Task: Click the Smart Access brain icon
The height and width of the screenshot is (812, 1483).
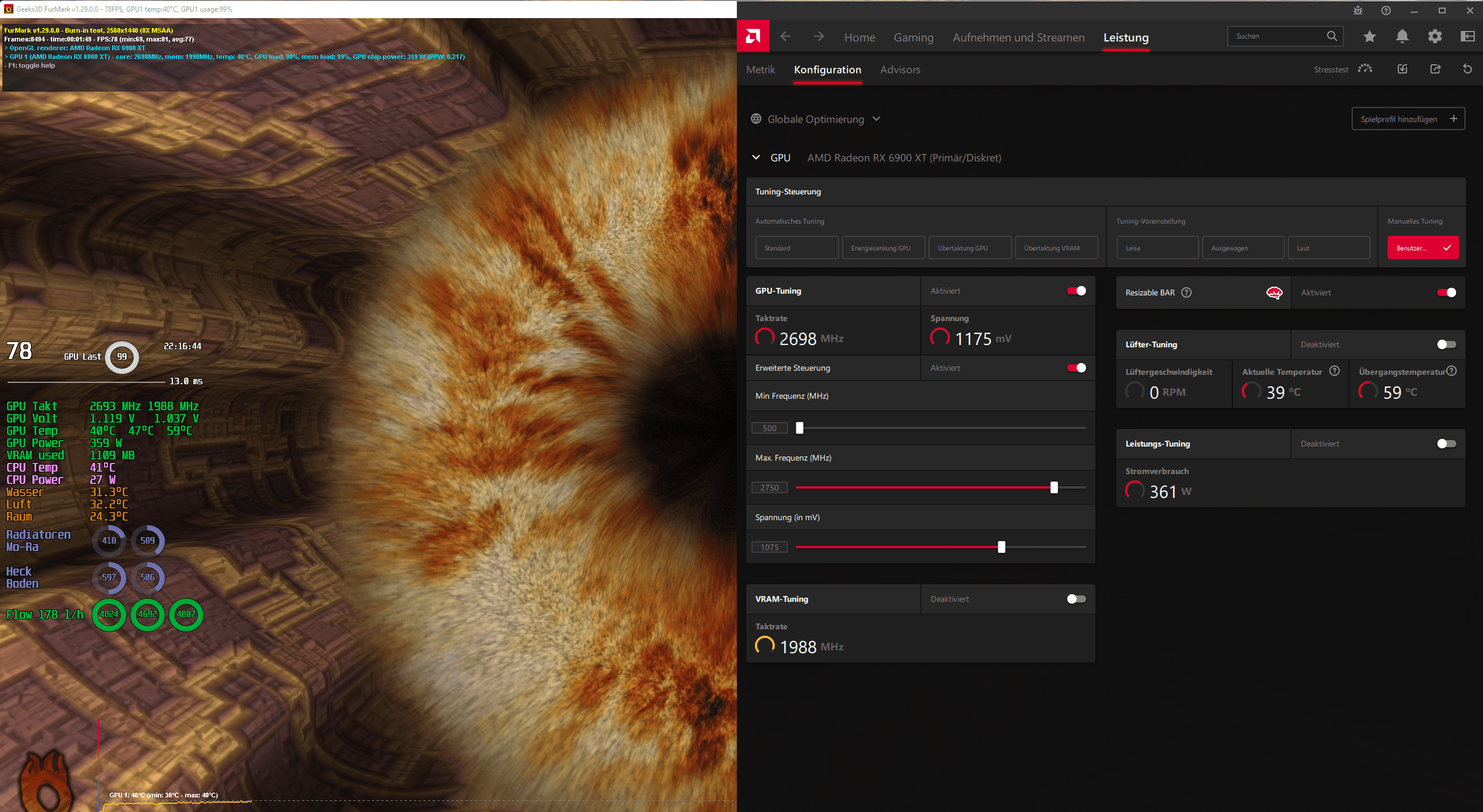Action: 1274,292
